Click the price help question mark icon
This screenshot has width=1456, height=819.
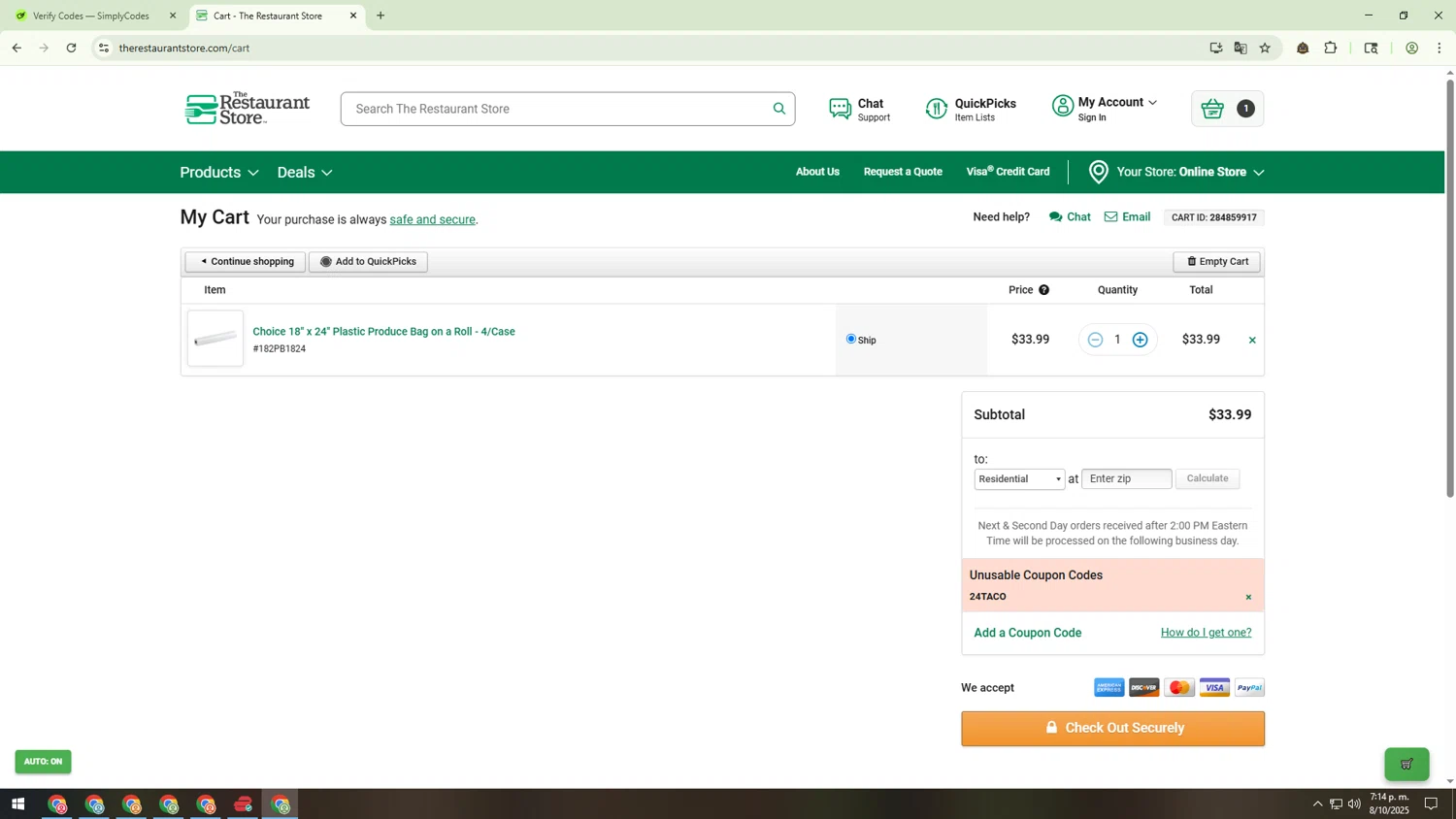click(x=1043, y=290)
